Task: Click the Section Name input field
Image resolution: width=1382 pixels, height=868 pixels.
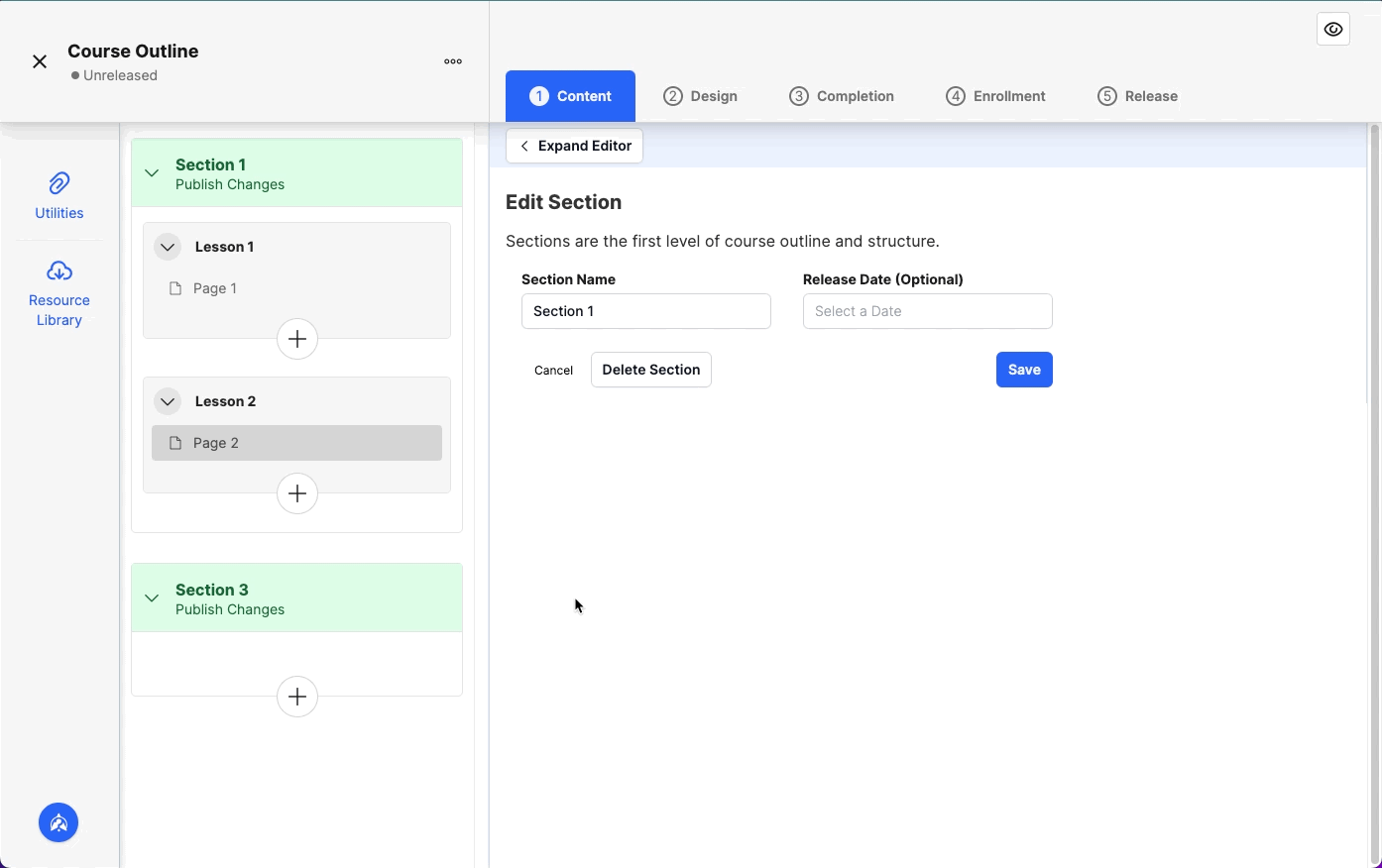Action: (645, 311)
